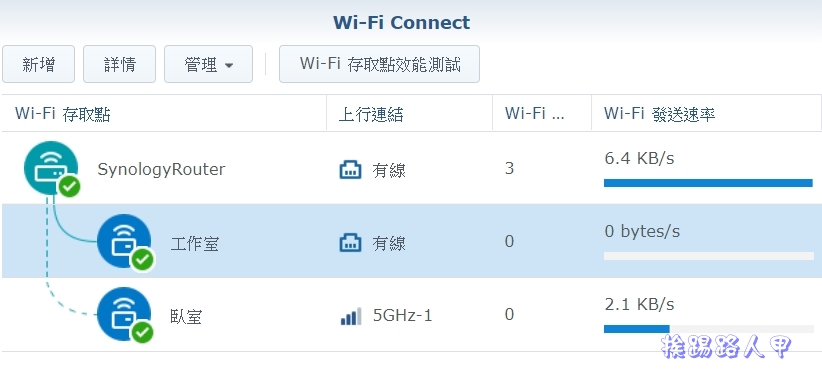Click the 新增 button
Screen dimensions: 822x375
pyautogui.click(x=39, y=64)
